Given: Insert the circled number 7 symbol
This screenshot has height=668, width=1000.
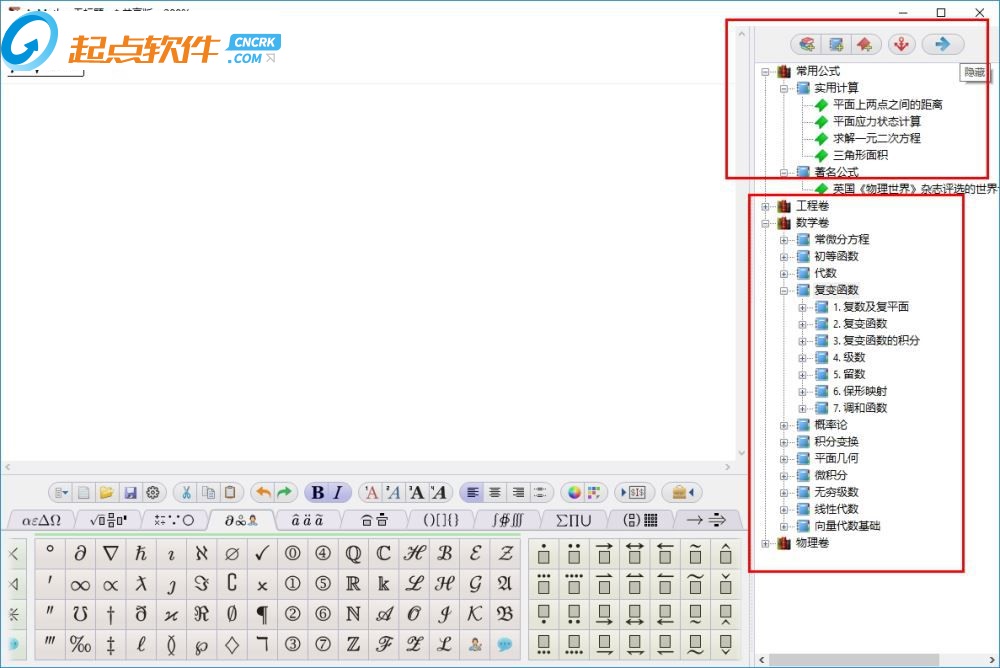Looking at the screenshot, I should (x=323, y=644).
